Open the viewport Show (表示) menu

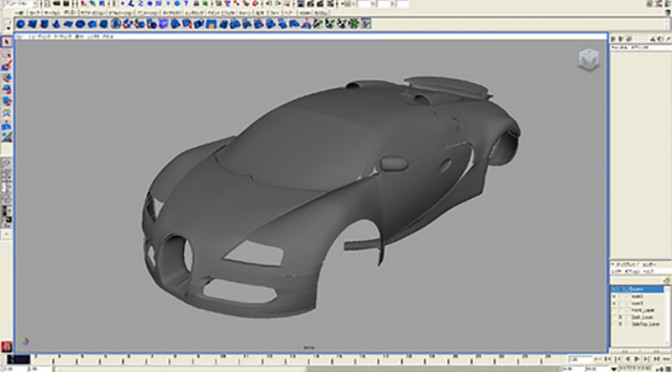click(79, 37)
